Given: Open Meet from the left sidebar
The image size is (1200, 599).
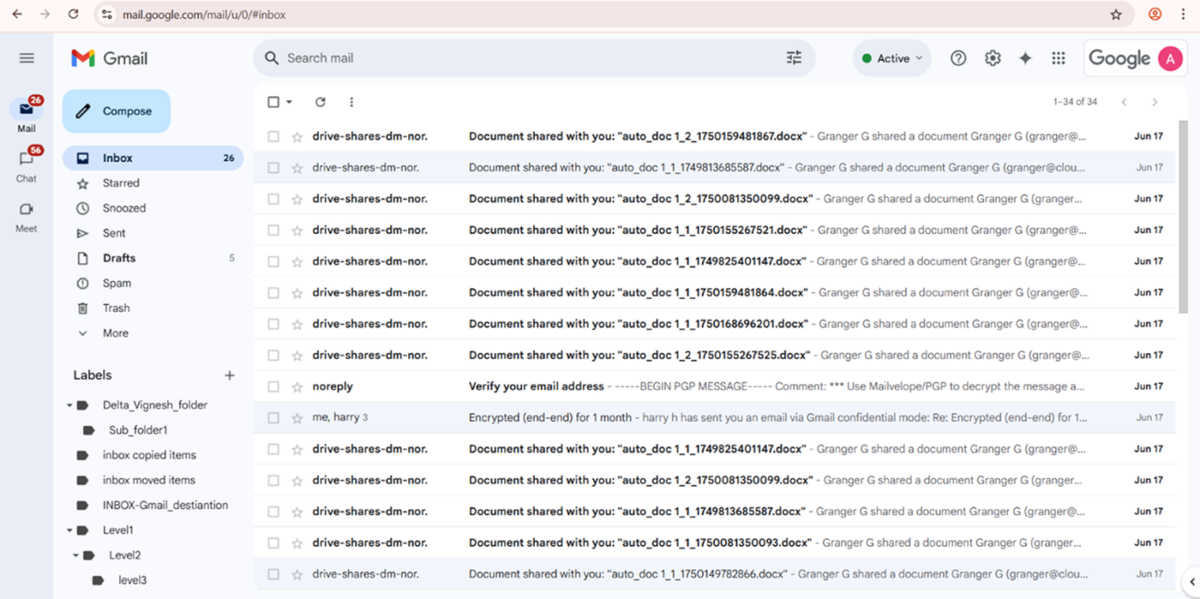Looking at the screenshot, I should (26, 215).
